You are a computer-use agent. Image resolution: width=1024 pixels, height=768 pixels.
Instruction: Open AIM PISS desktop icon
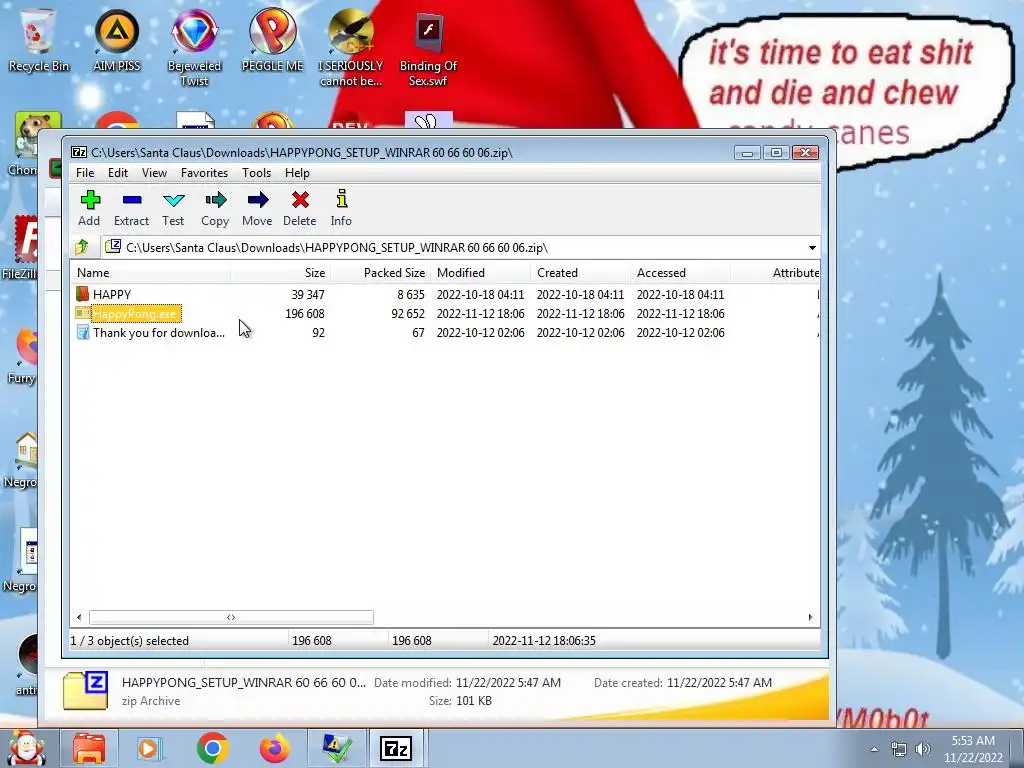tap(117, 39)
